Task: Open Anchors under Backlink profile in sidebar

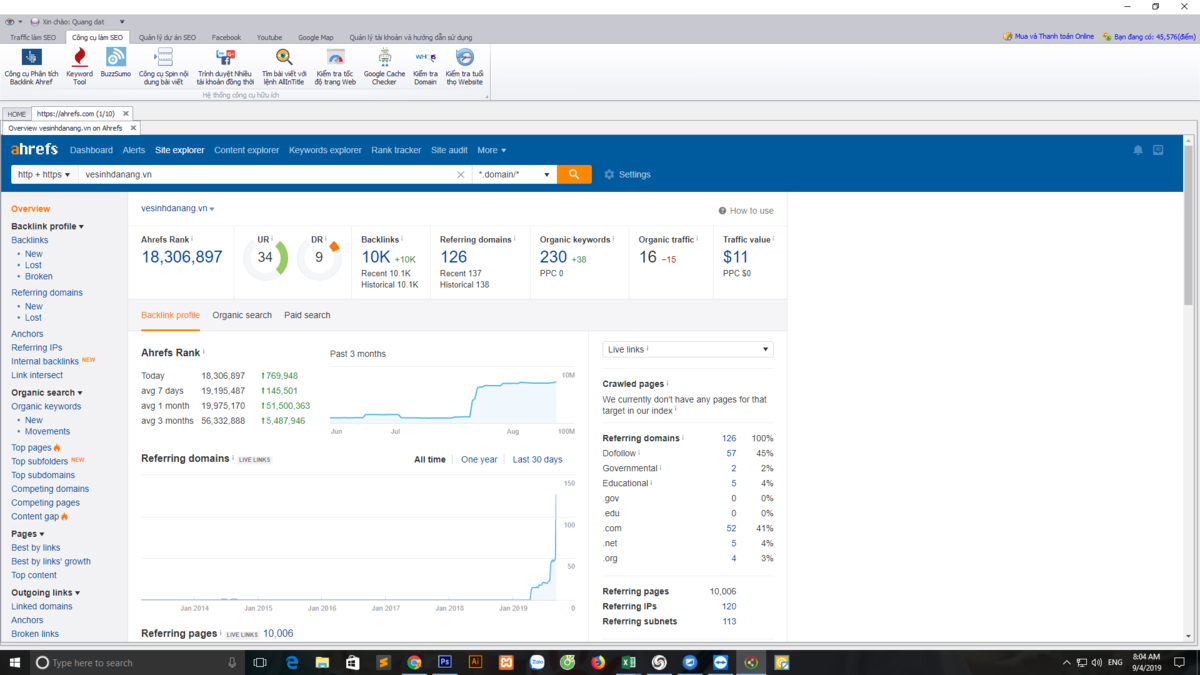Action: coord(27,334)
